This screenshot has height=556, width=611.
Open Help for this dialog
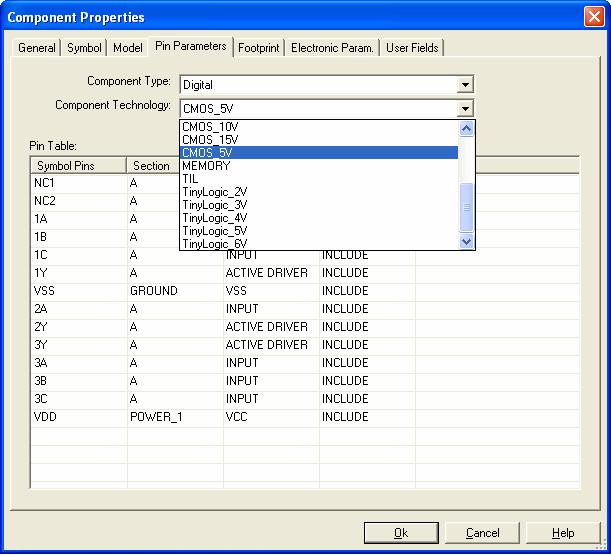click(x=563, y=533)
